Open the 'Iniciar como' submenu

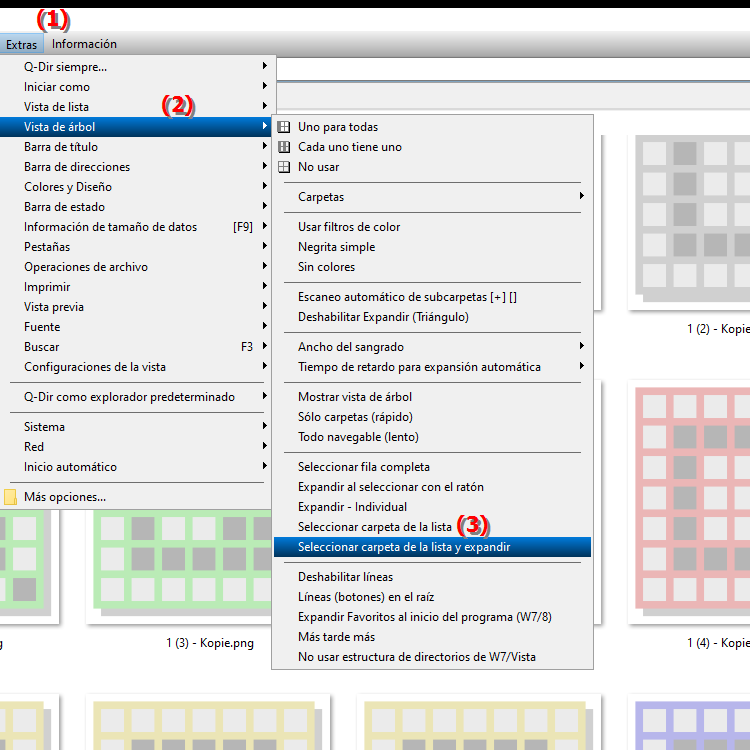click(136, 87)
